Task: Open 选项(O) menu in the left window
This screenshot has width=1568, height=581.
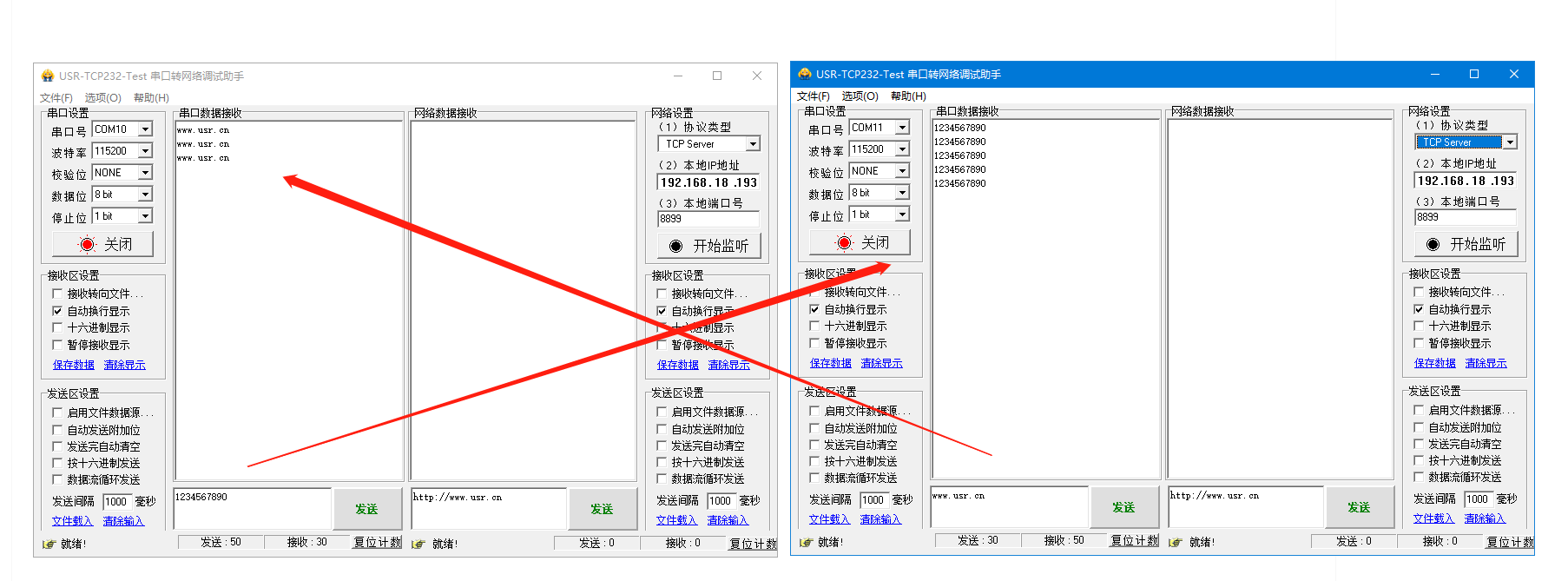Action: (x=102, y=98)
